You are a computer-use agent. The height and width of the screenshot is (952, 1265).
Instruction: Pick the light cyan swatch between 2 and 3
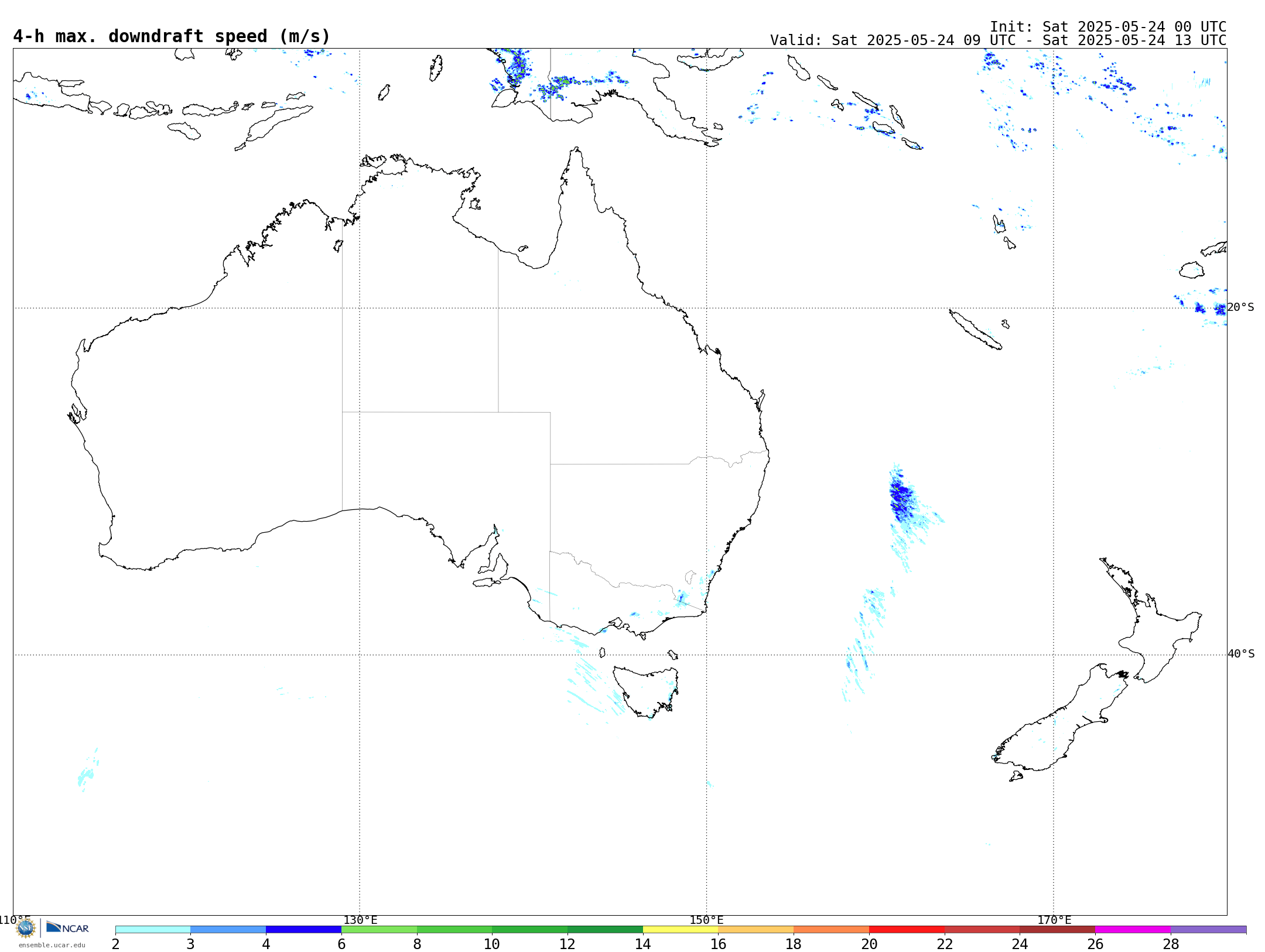(153, 929)
